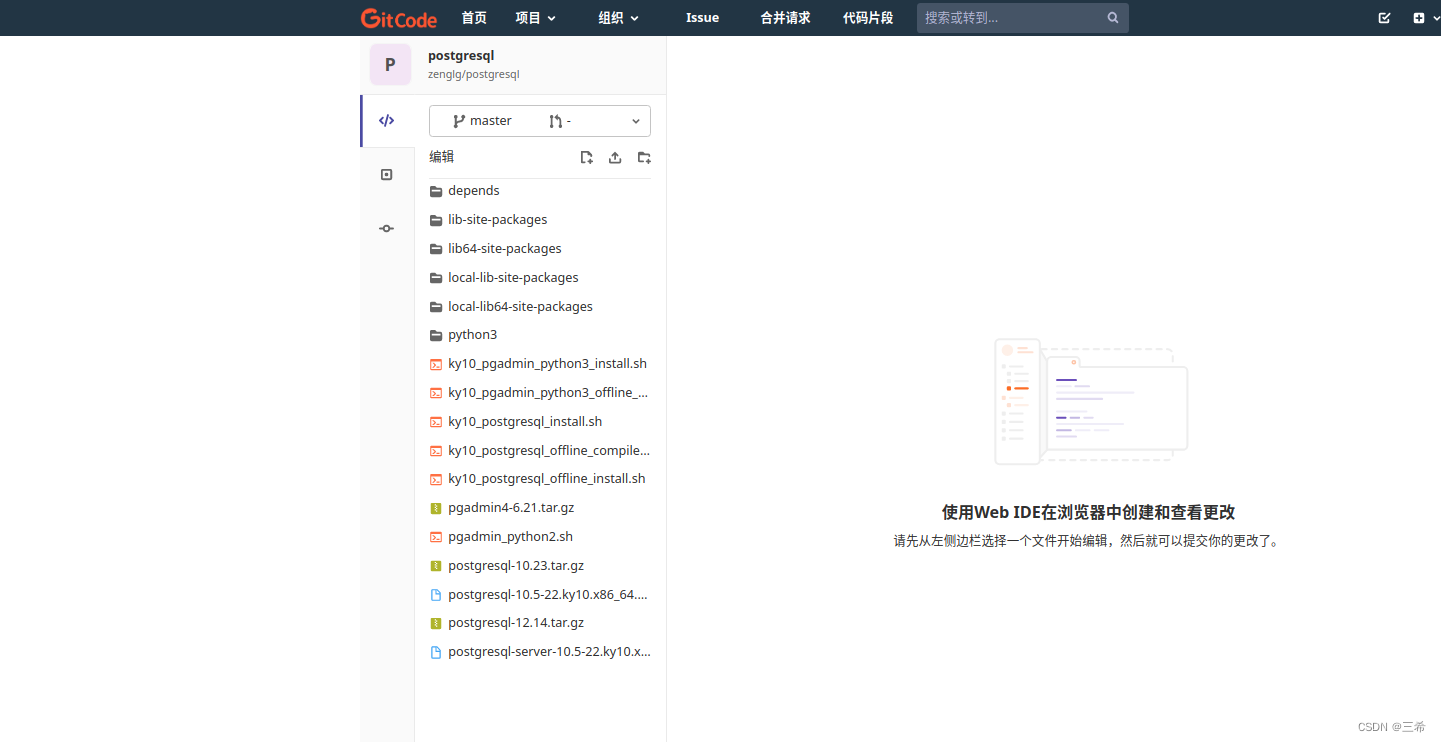Click the python3 folder icon

click(436, 335)
